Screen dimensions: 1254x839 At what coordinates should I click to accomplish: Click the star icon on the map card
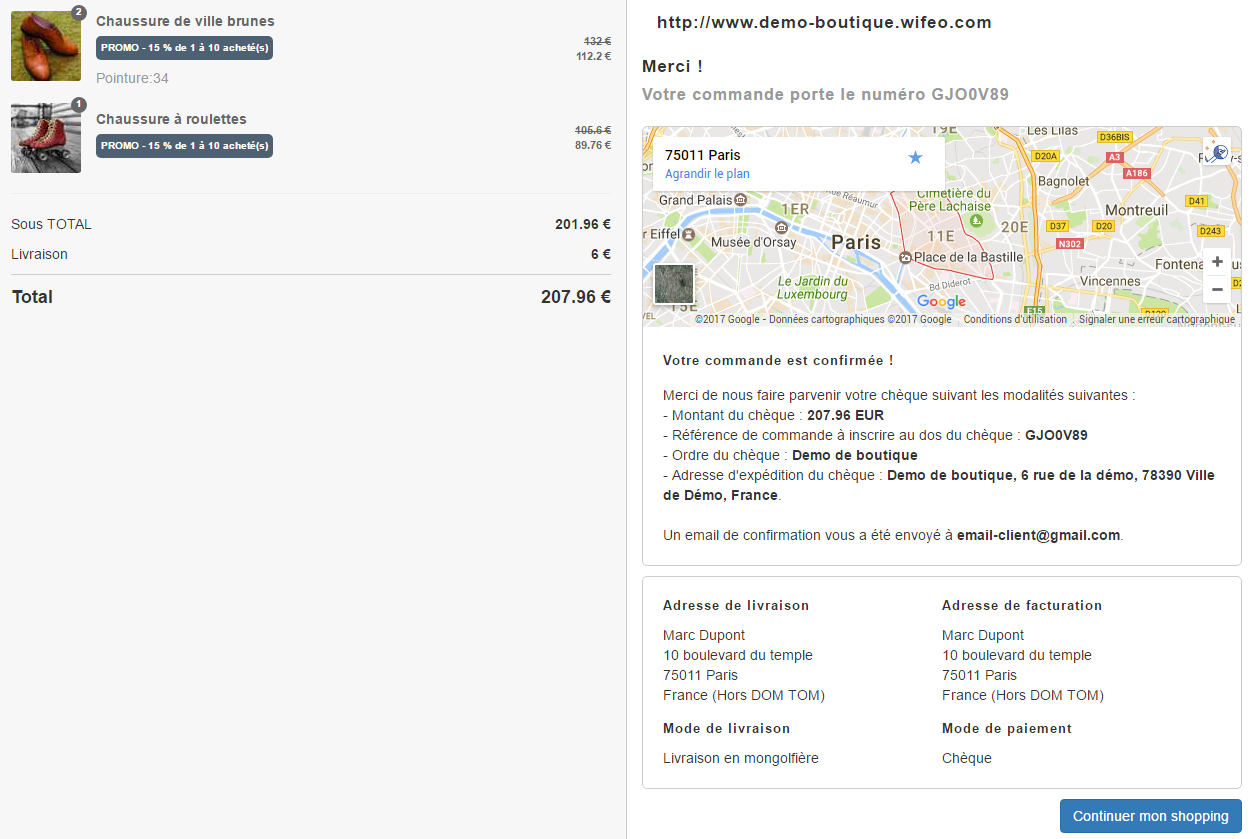[915, 157]
